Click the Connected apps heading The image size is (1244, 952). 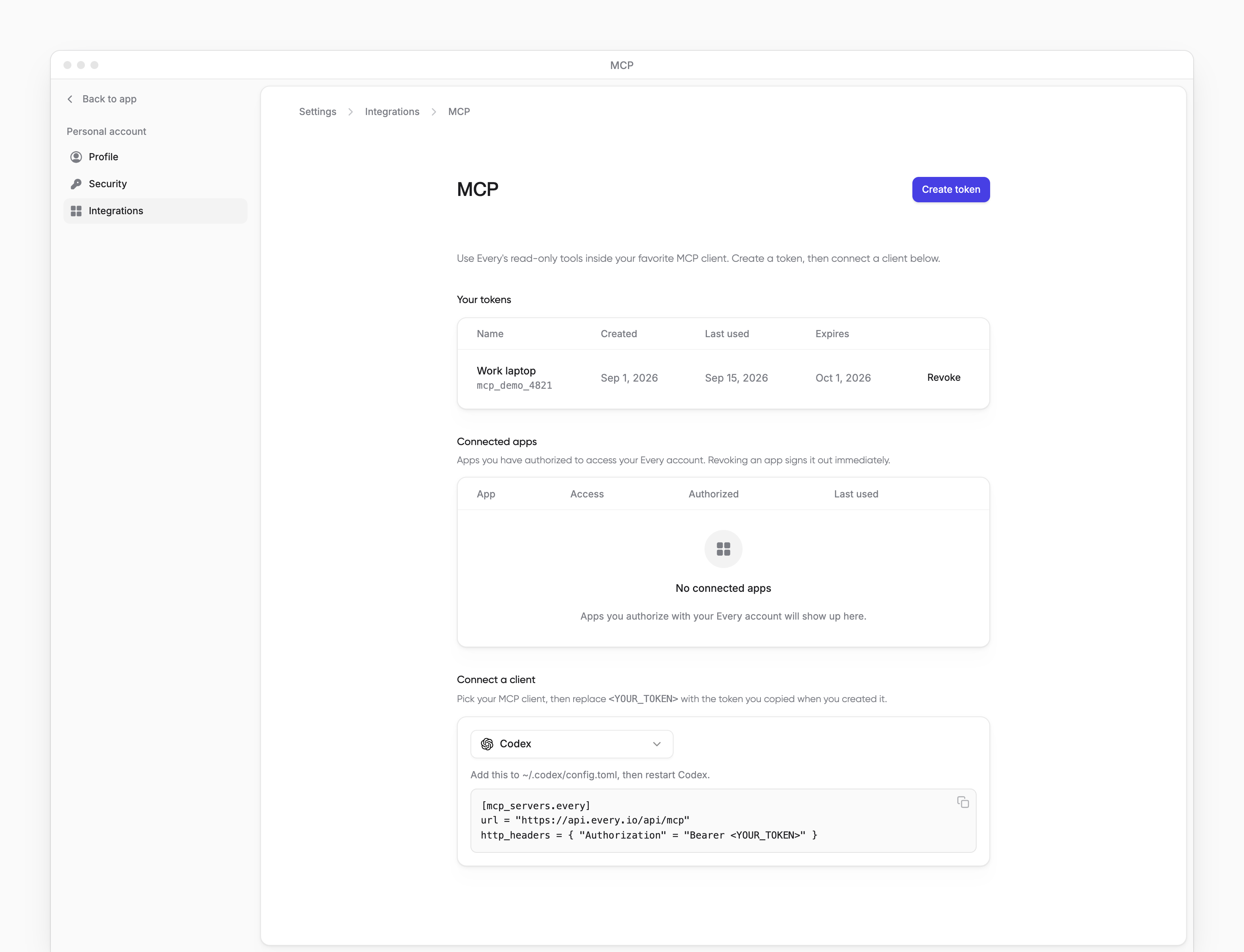[x=497, y=441]
